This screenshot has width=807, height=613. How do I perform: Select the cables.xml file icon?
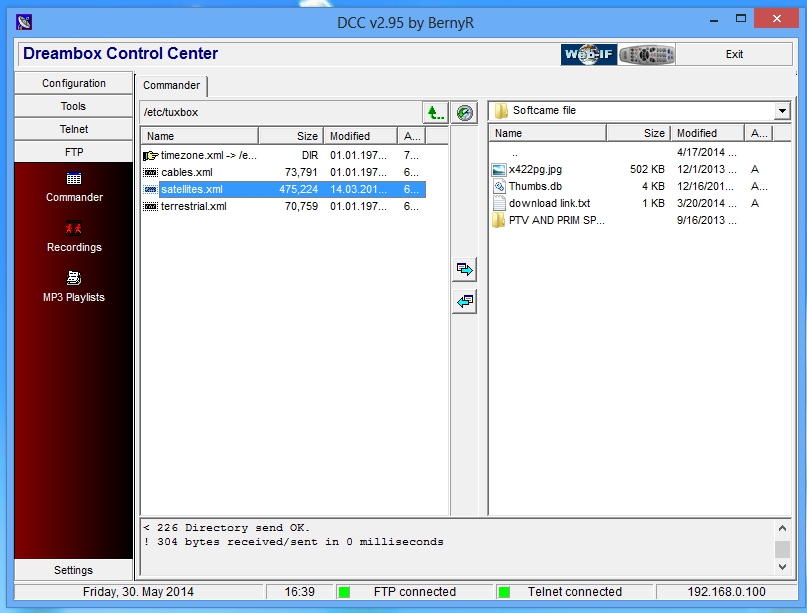[x=150, y=172]
